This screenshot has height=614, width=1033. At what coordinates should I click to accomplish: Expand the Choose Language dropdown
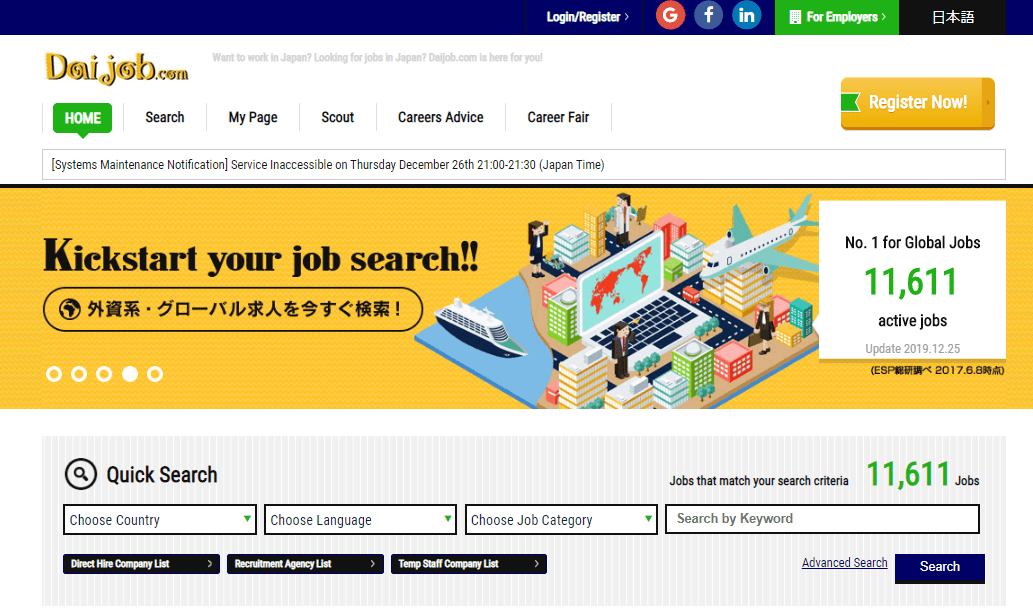(x=360, y=520)
